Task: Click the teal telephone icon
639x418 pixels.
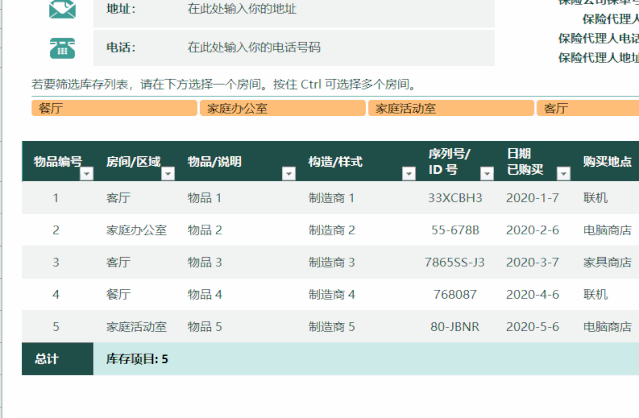Action: pos(62,47)
